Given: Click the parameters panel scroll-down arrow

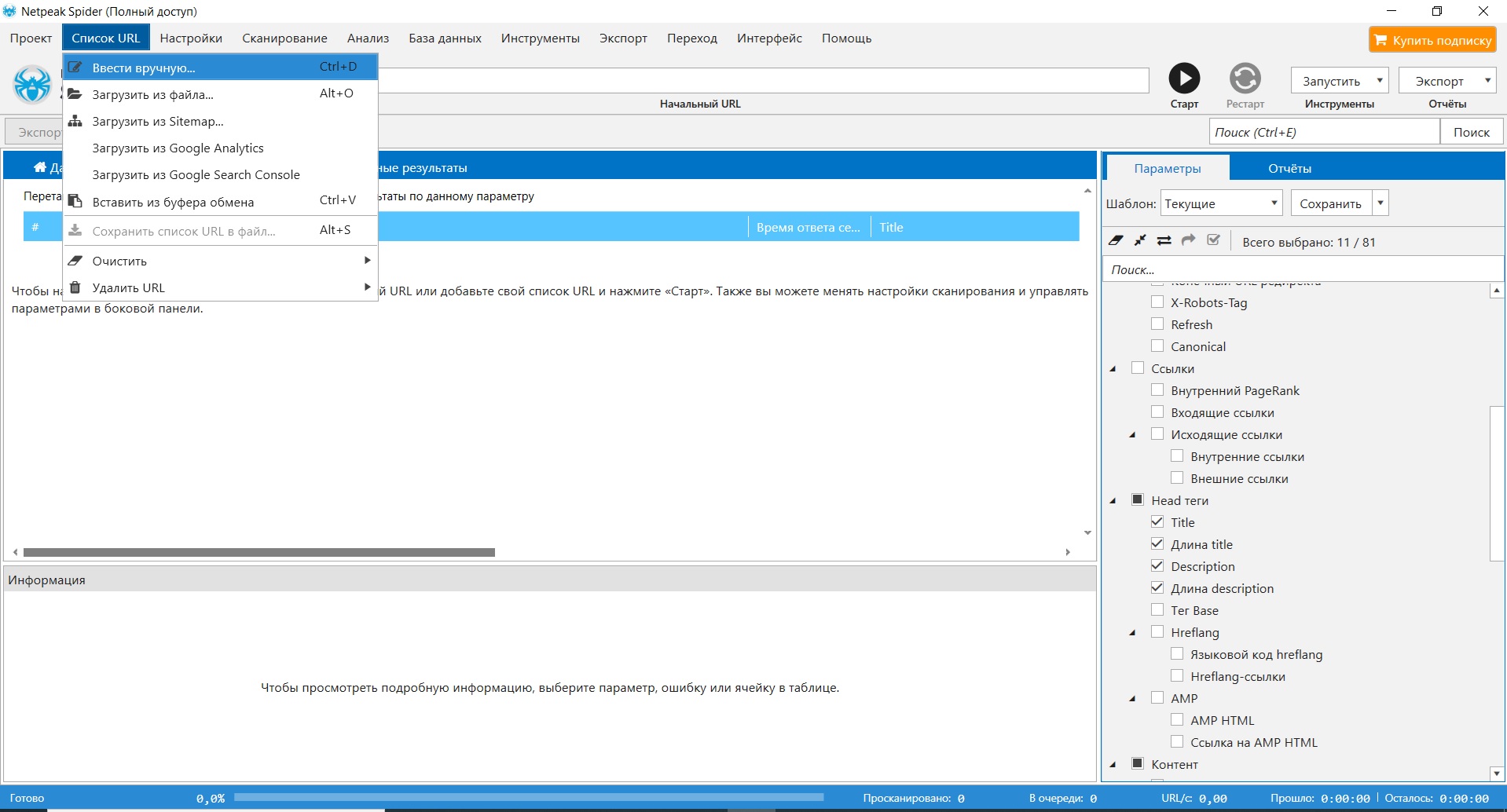Looking at the screenshot, I should click(1497, 774).
